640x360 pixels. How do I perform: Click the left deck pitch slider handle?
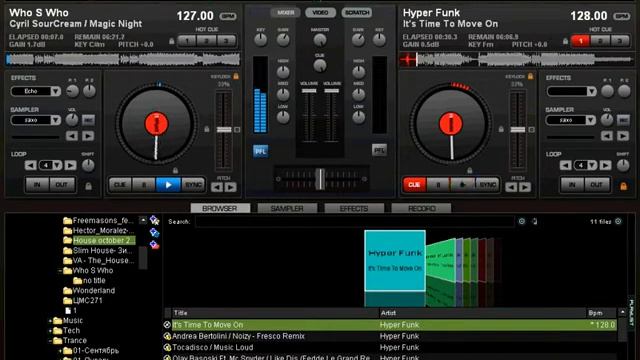(224, 129)
